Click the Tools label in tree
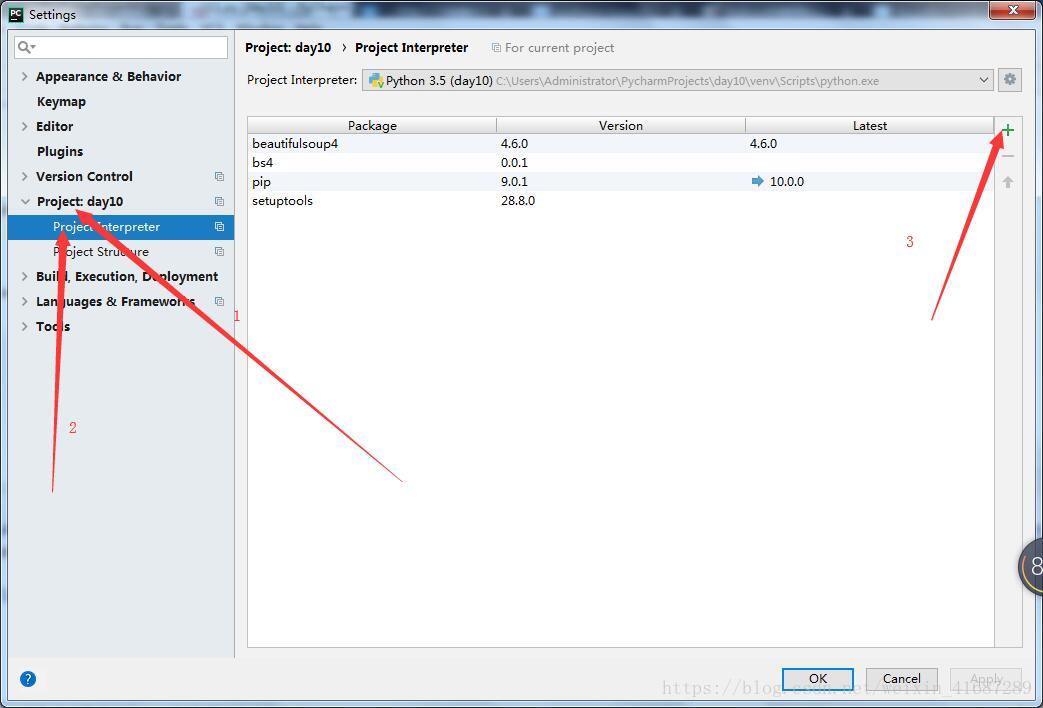Image resolution: width=1043 pixels, height=708 pixels. tap(53, 326)
